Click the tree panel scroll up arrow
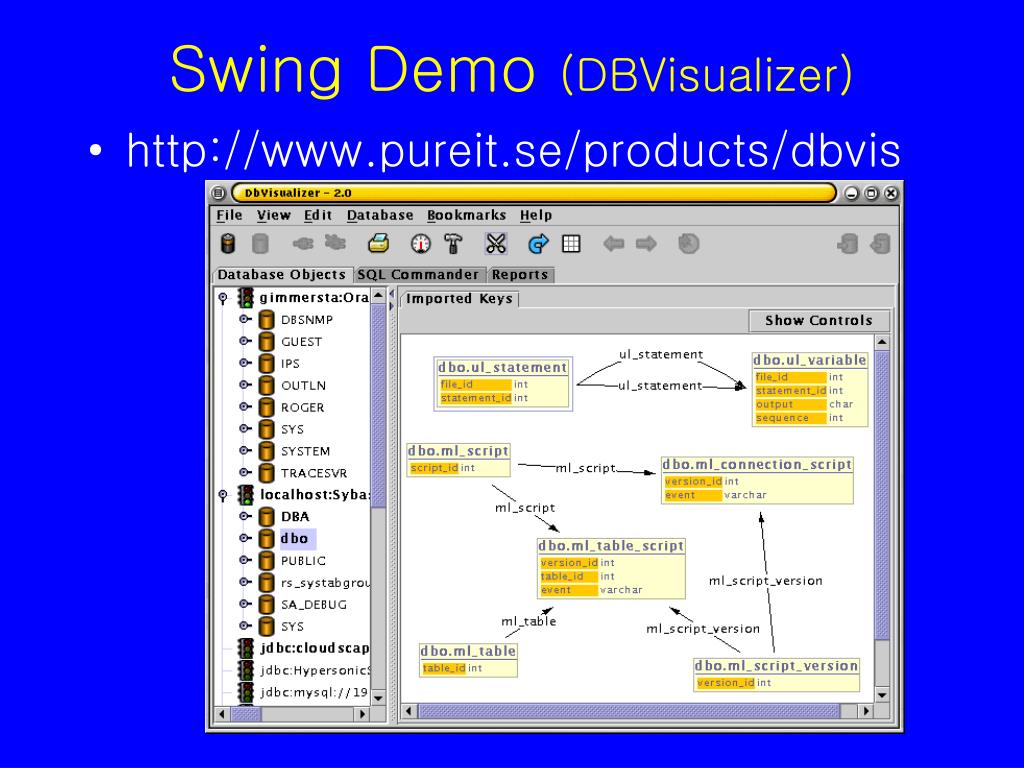Screen dimensions: 1024x768 click(378, 296)
